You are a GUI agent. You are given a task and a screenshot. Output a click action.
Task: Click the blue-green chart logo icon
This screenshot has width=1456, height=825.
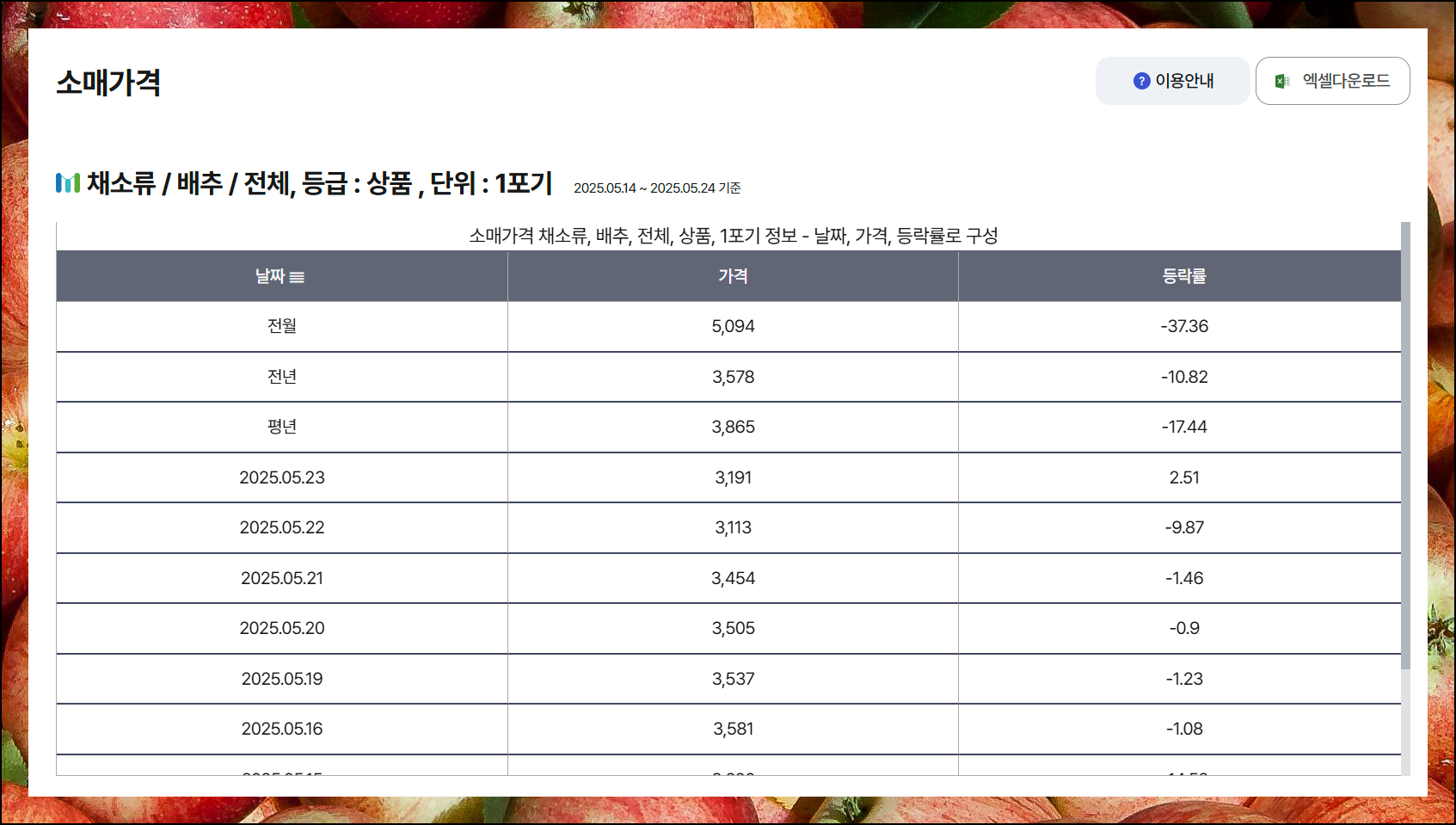[68, 182]
